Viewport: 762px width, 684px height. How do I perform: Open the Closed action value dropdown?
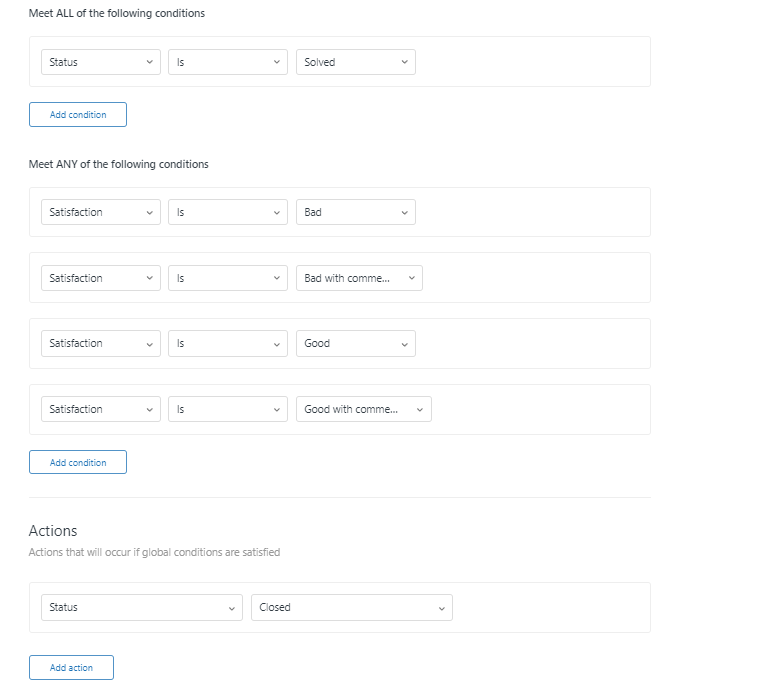[351, 607]
